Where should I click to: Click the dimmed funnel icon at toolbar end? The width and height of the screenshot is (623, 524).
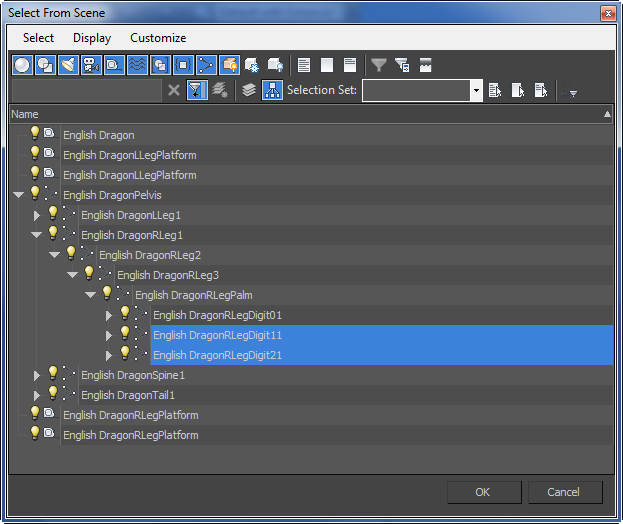[x=570, y=91]
